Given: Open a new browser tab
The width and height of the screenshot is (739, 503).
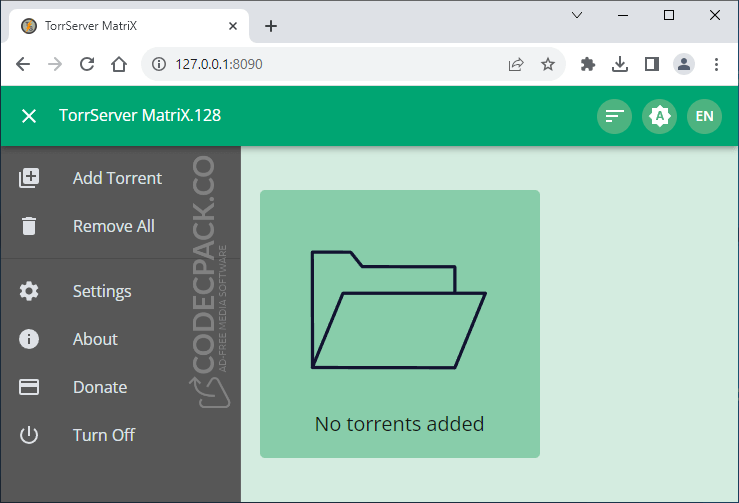Looking at the screenshot, I should click(x=271, y=26).
